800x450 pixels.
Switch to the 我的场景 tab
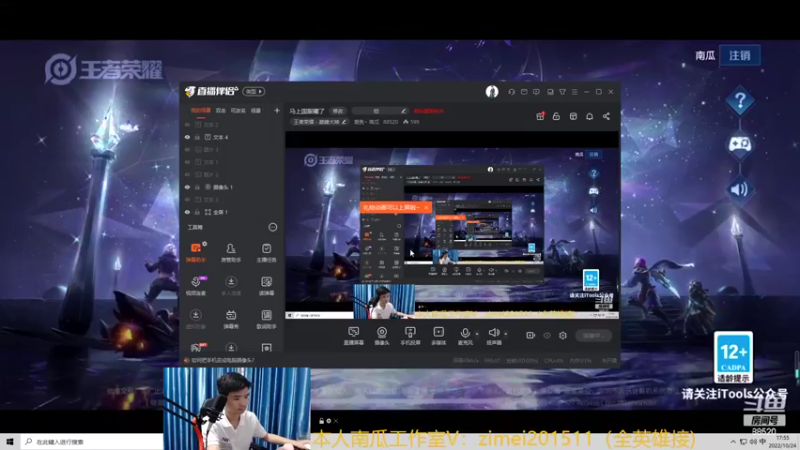(x=201, y=111)
